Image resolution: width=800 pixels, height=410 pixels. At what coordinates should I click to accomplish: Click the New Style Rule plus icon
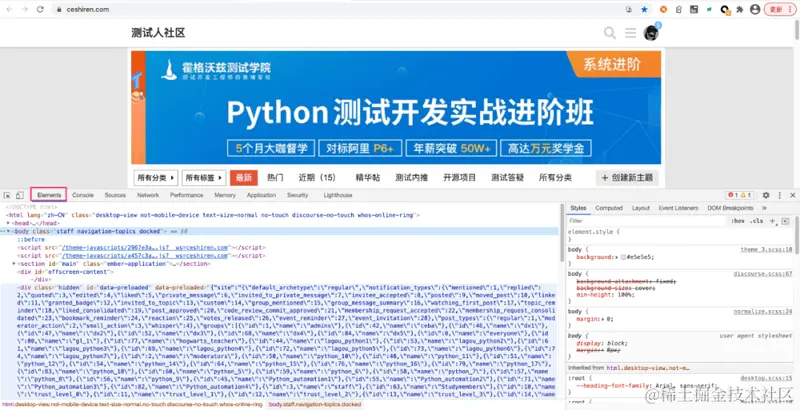pyautogui.click(x=772, y=221)
